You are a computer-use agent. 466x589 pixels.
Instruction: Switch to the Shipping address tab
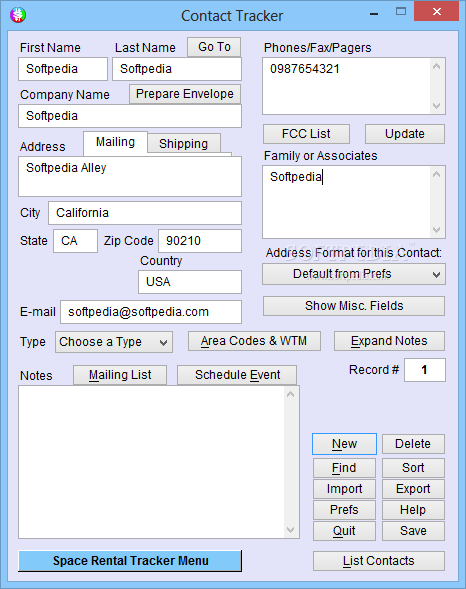[184, 143]
